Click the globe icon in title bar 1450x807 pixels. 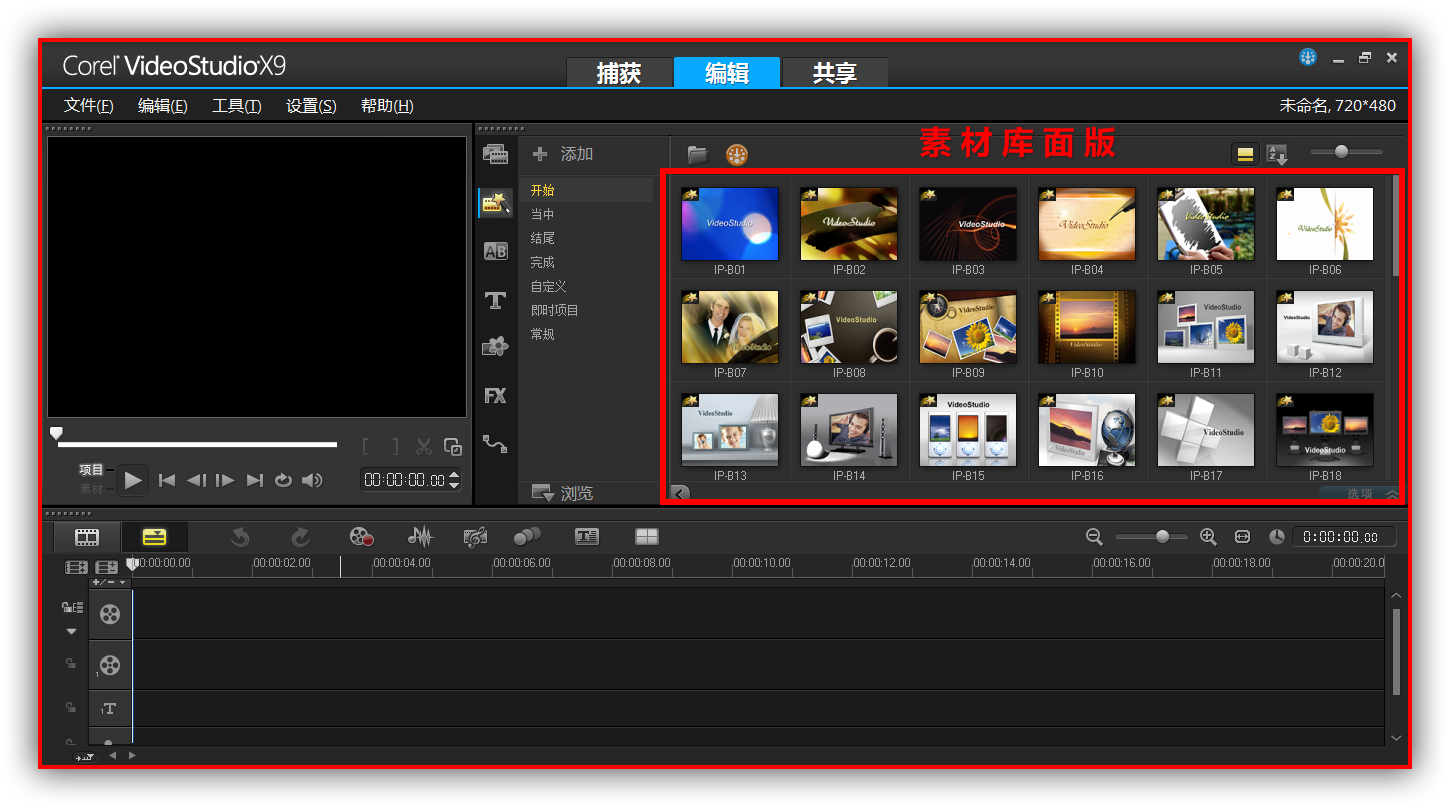click(x=1308, y=57)
